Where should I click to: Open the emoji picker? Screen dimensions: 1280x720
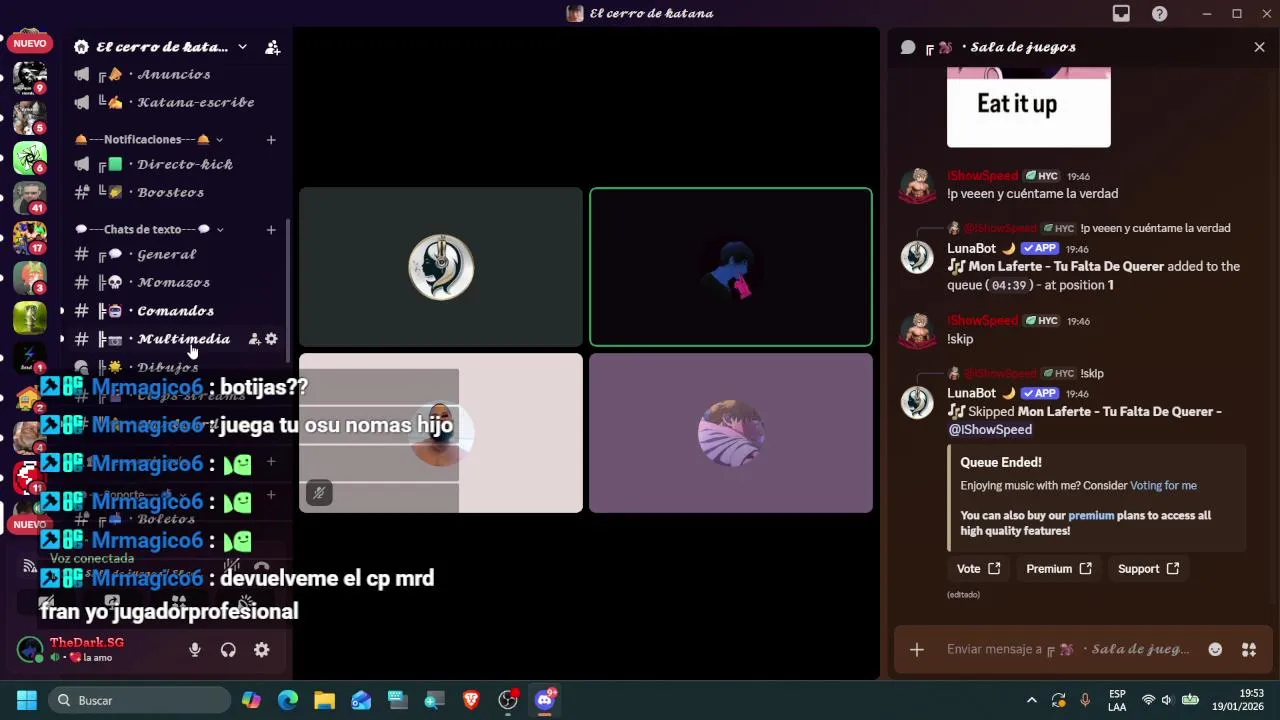pyautogui.click(x=1215, y=650)
